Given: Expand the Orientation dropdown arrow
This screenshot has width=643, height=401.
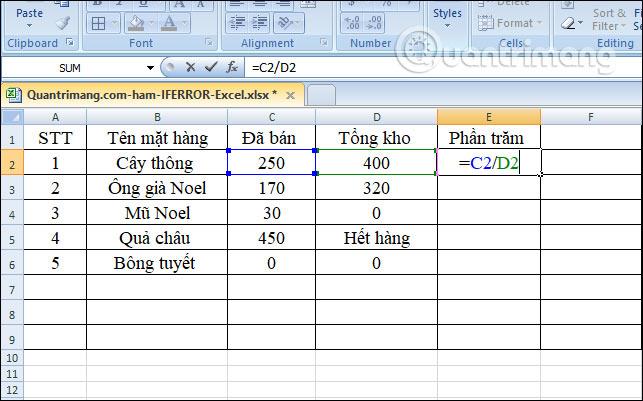Looking at the screenshot, I should click(x=299, y=24).
